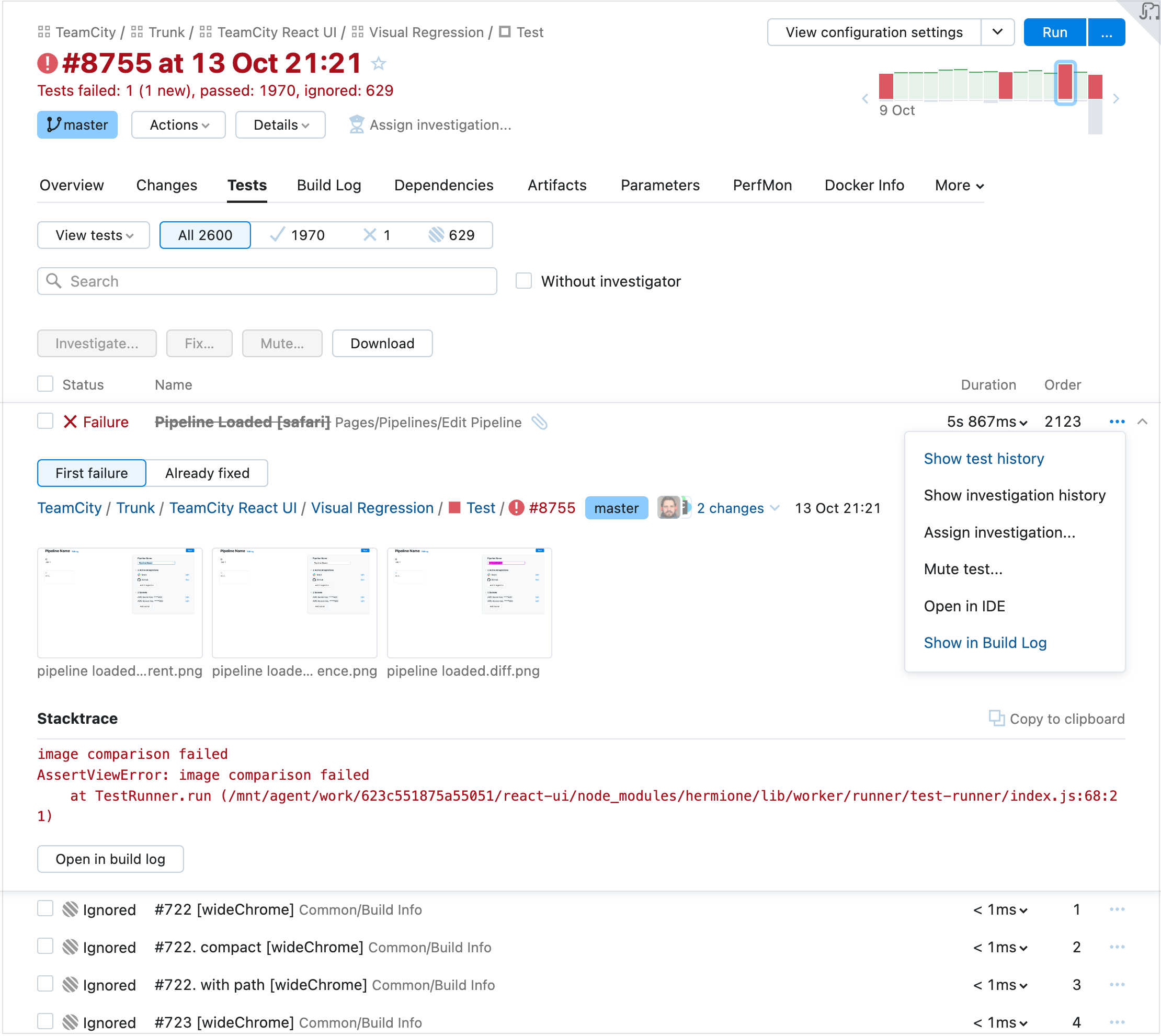Open the ellipsis menu on the #722 wideChrome row
Viewport: 1161px width, 1036px height.
pyautogui.click(x=1116, y=909)
